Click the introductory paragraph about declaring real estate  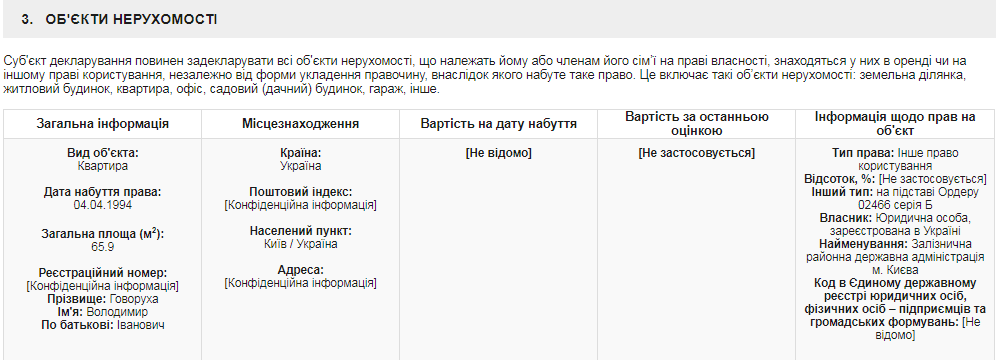pyautogui.click(x=485, y=75)
